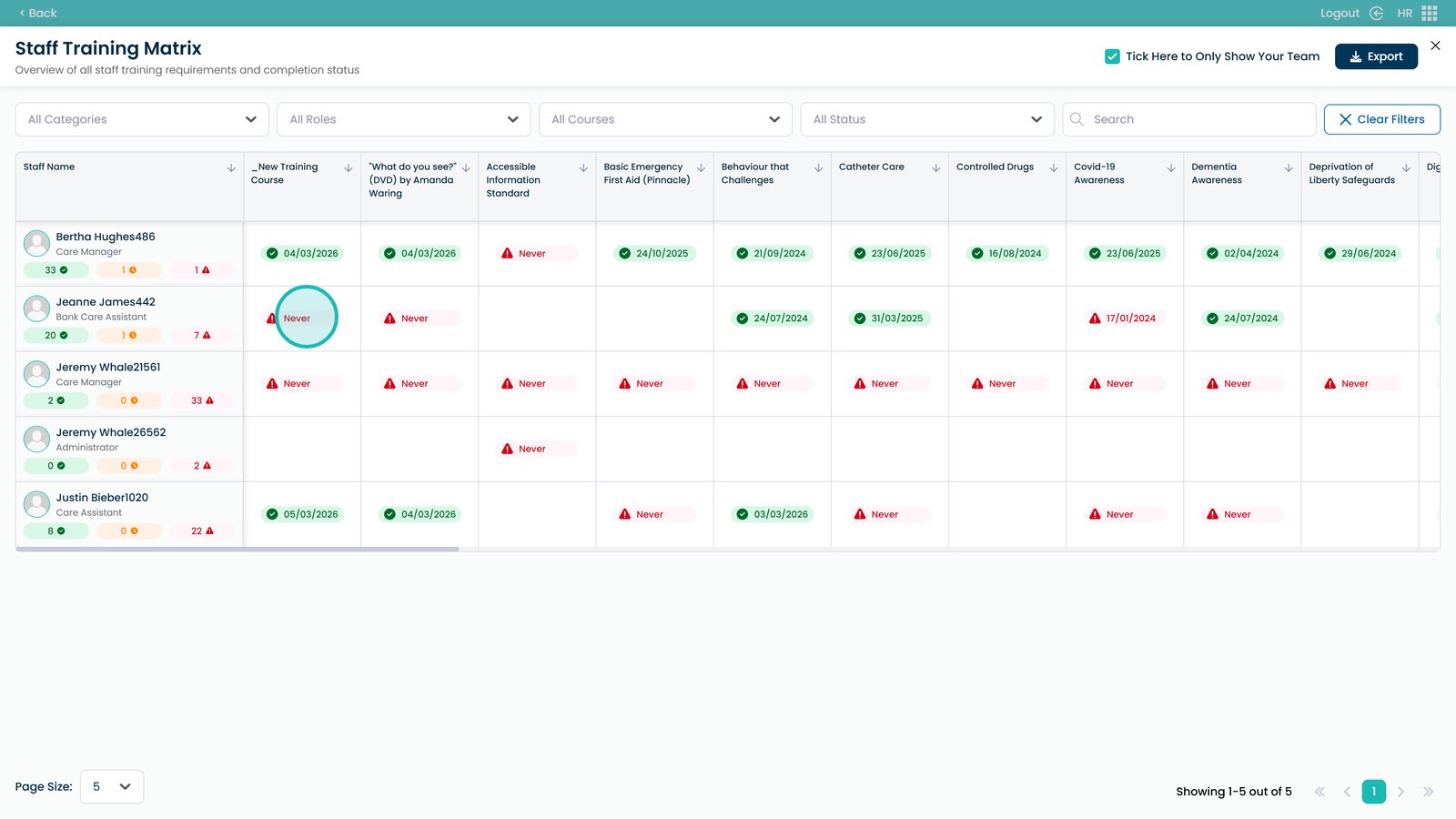1456x819 pixels.
Task: Sort the Catheter Care column
Action: click(x=935, y=168)
